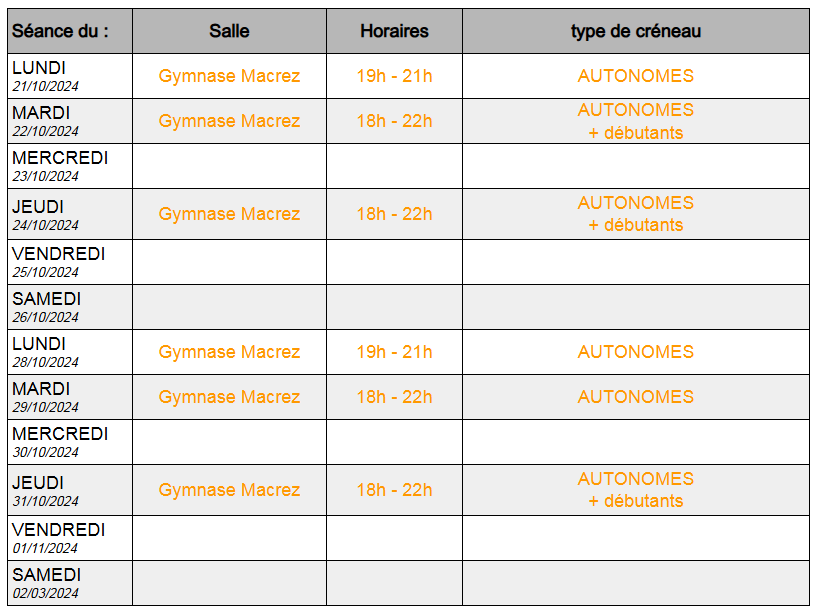Select AUTONOMES for MARDI 29/10/2024
Image resolution: width=815 pixels, height=610 pixels.
click(636, 397)
